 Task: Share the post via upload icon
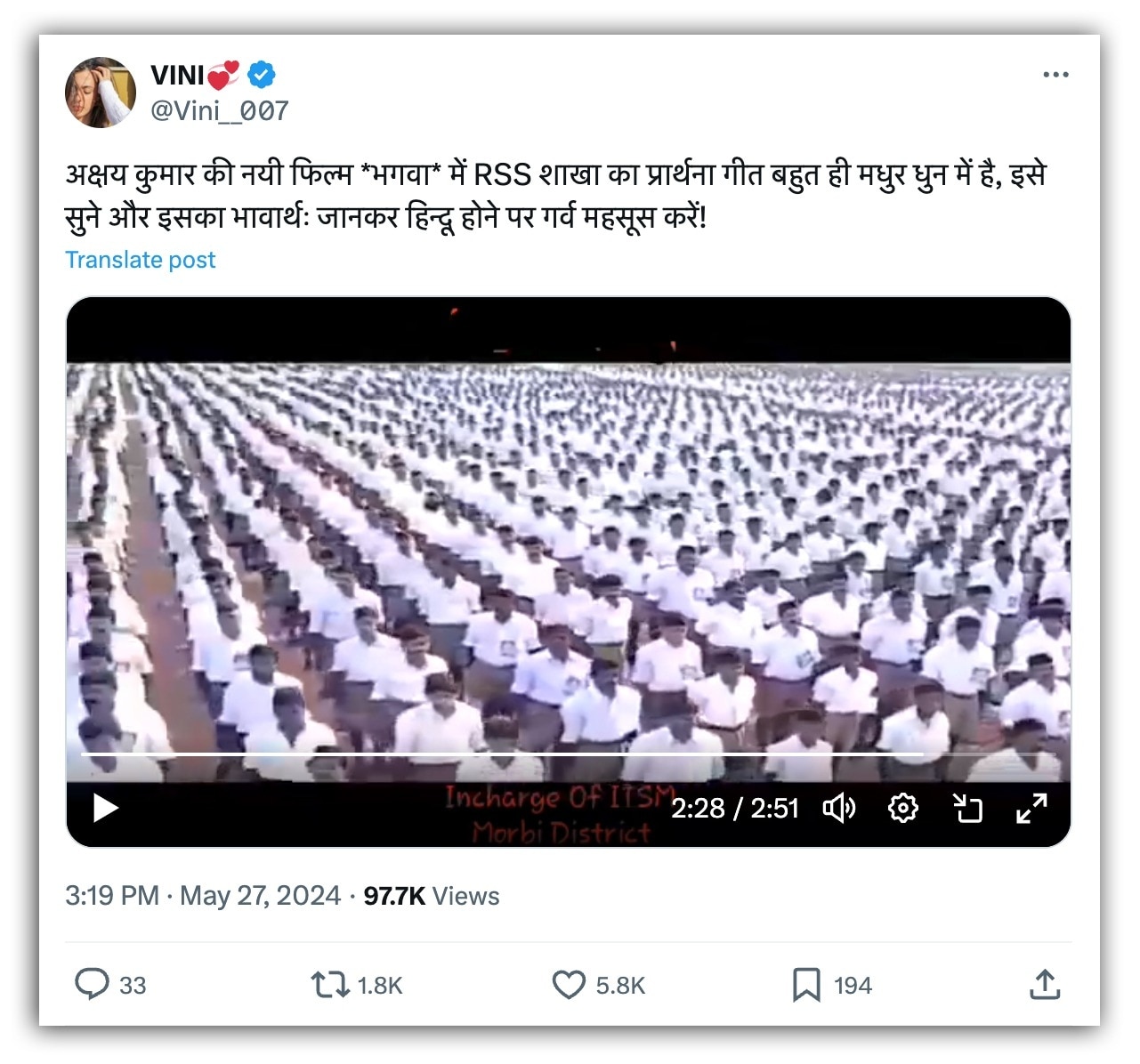1045,984
